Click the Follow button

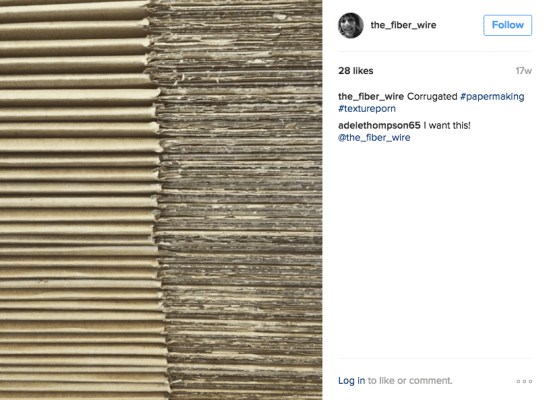click(508, 25)
